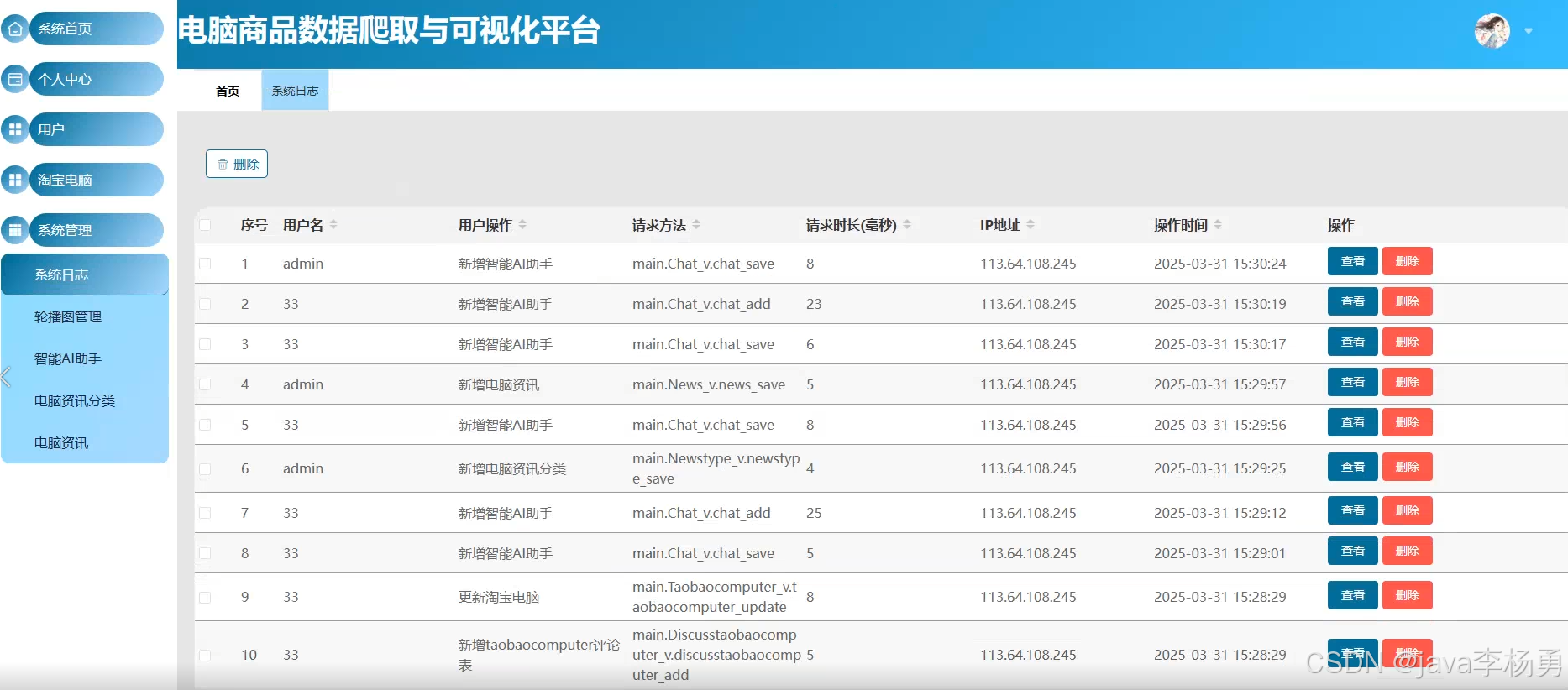Collapse sidebar with left chevron arrow
1568x690 pixels.
(x=6, y=378)
